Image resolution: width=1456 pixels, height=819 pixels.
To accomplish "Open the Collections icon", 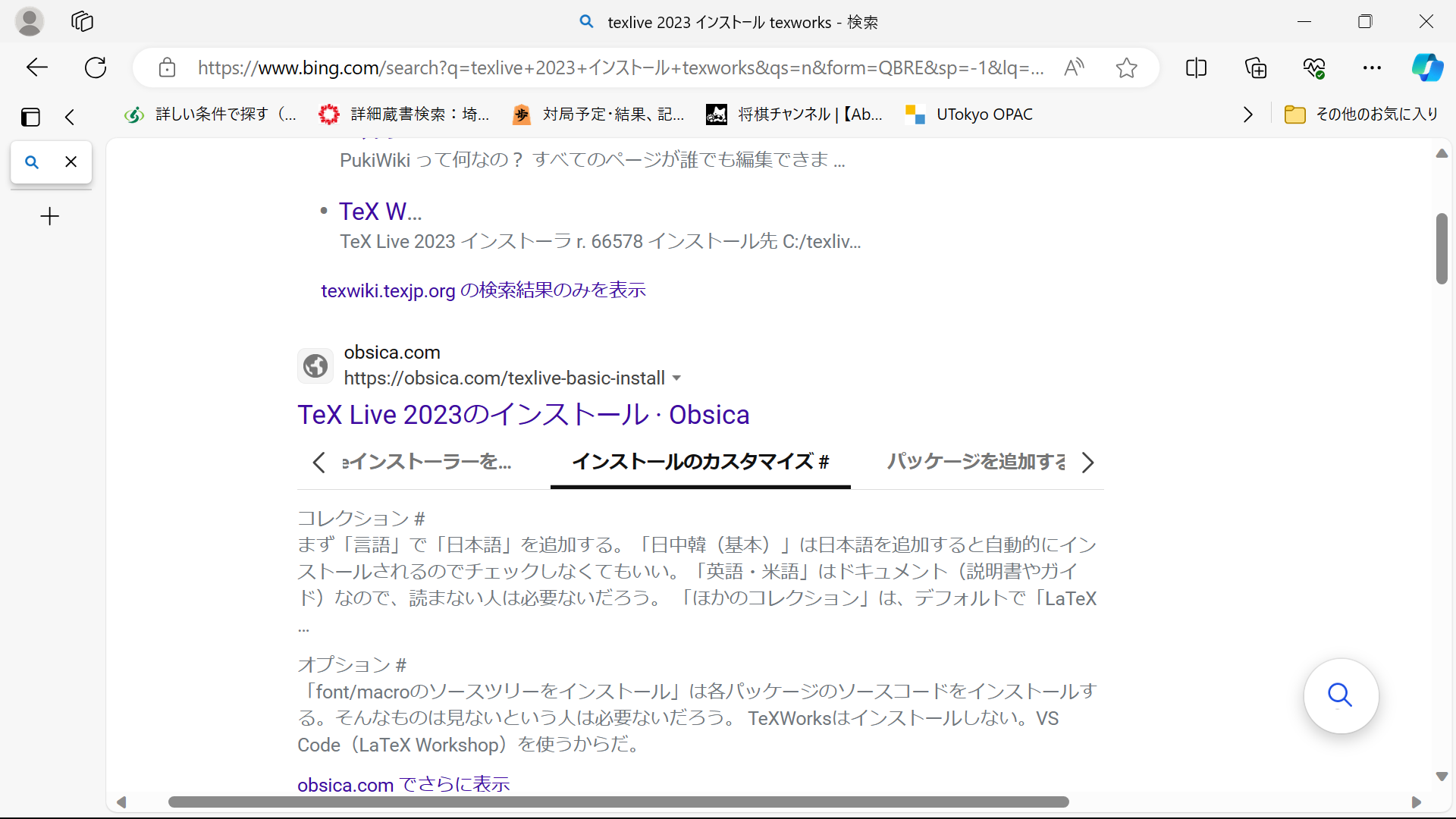I will [x=1256, y=67].
